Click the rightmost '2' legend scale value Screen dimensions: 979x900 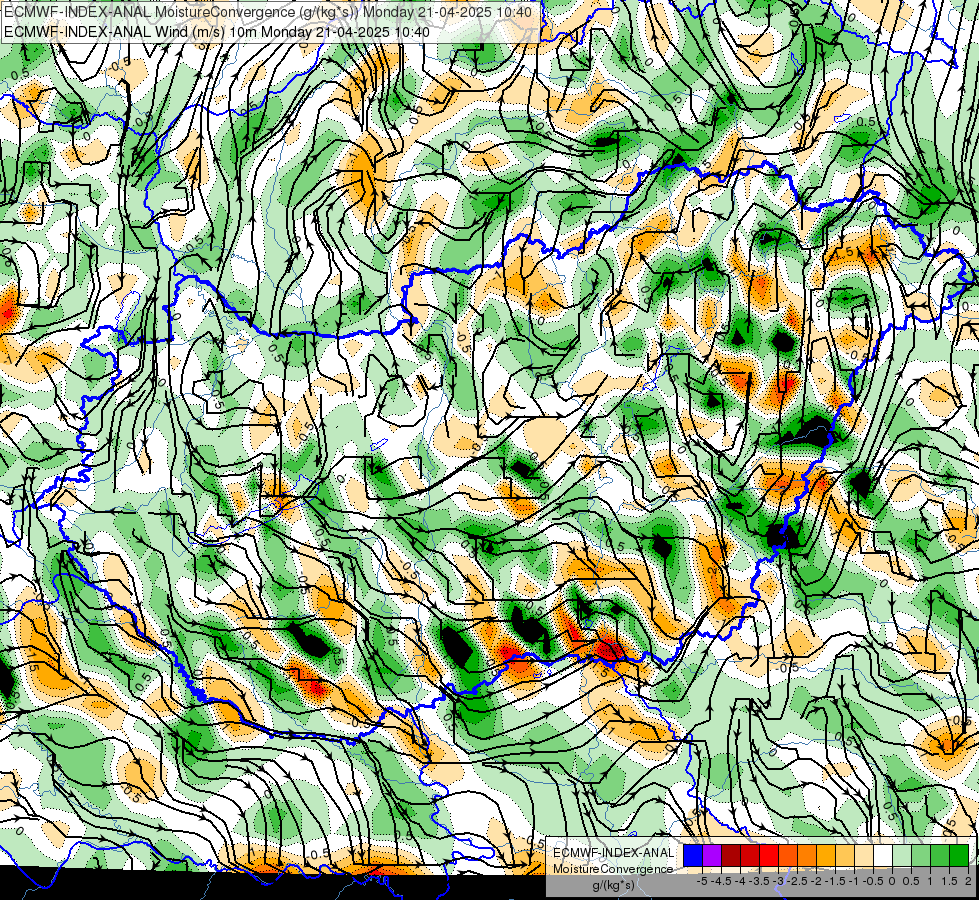point(968,881)
